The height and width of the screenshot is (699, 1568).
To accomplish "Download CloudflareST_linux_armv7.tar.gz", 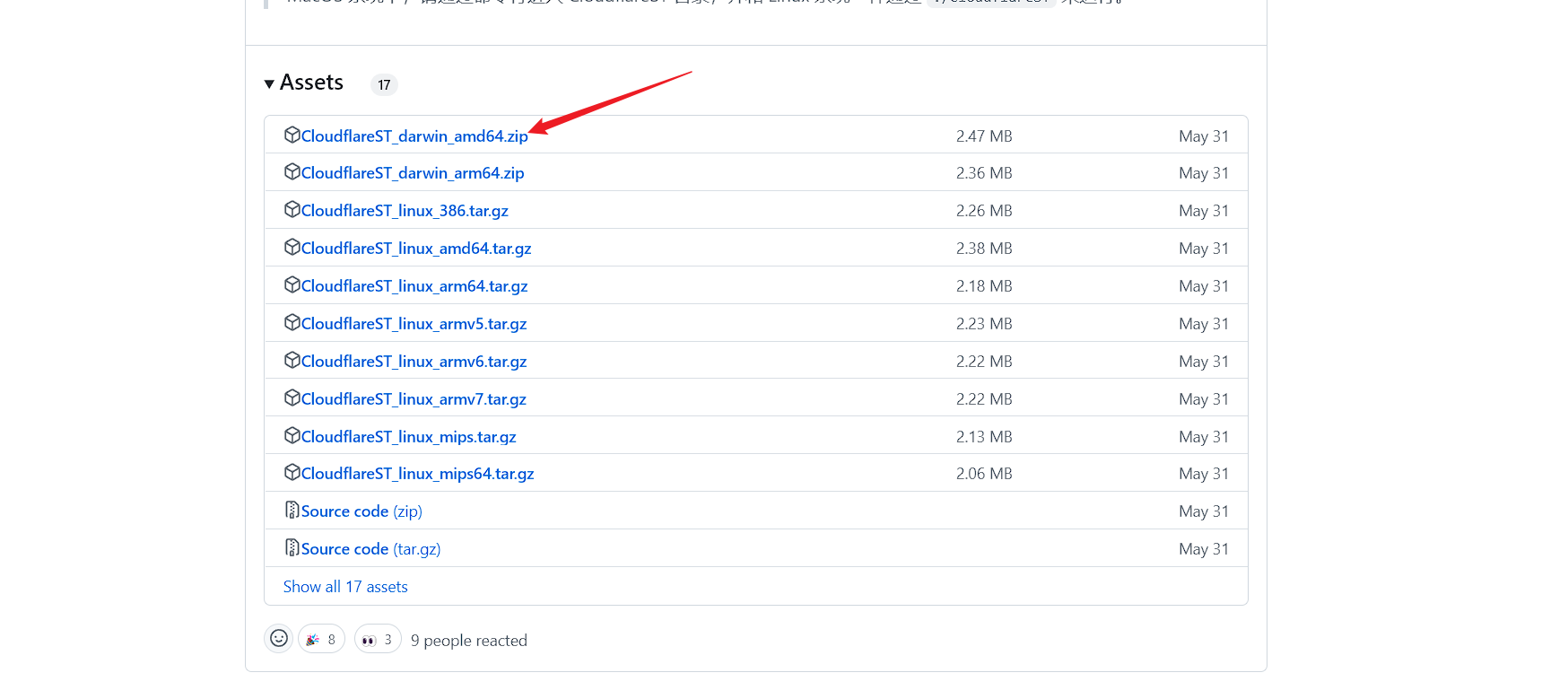I will point(414,399).
